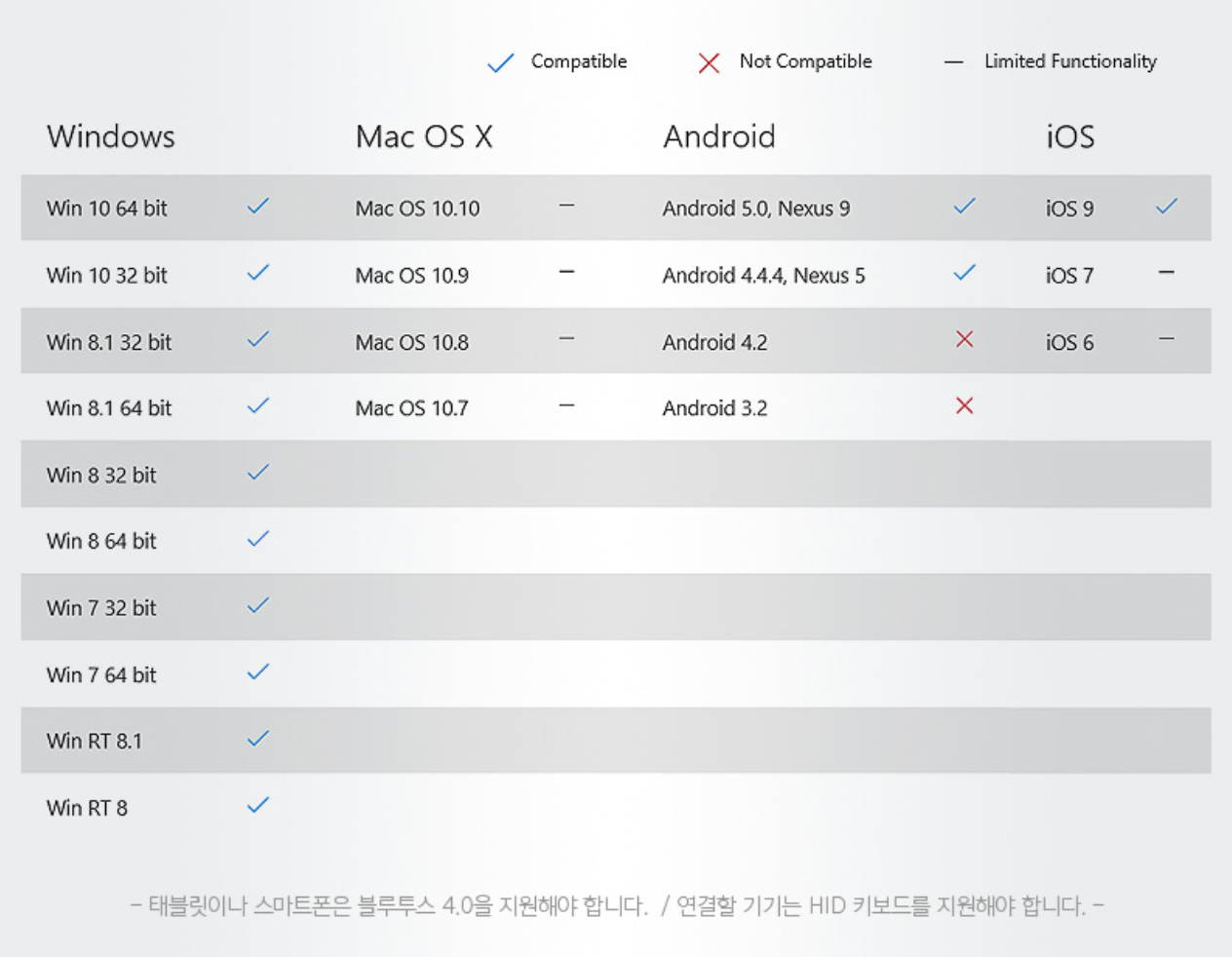
Task: Click the Mac OS 10.7 entry
Action: point(411,408)
